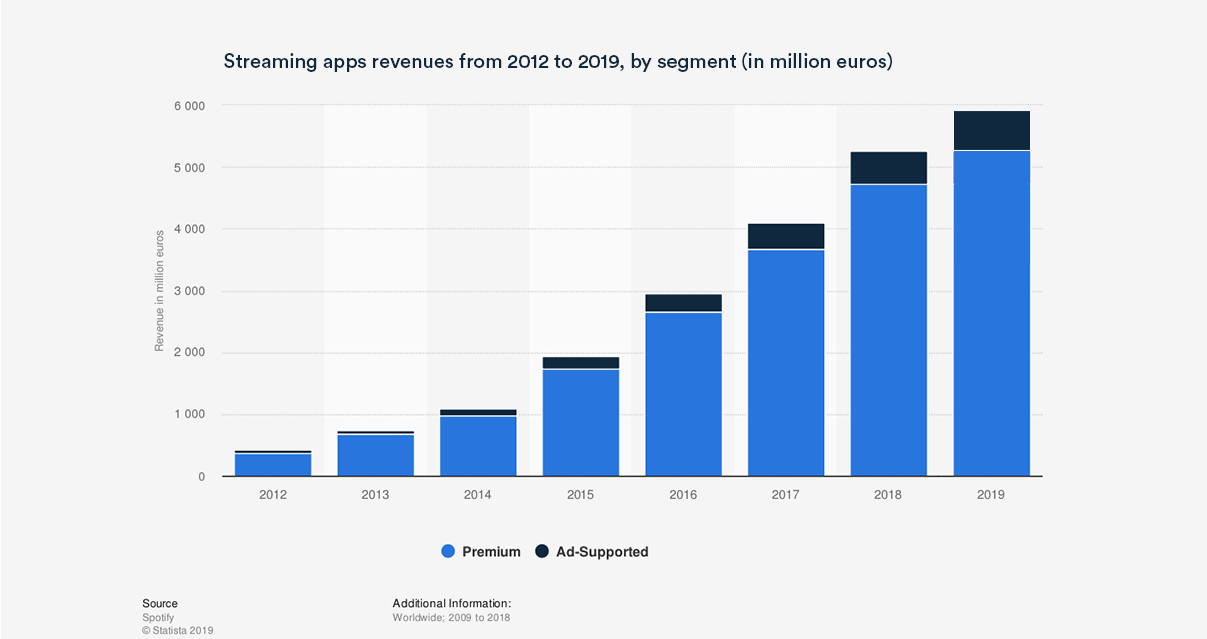
Task: Click the 2018 x-axis label
Action: tap(889, 495)
